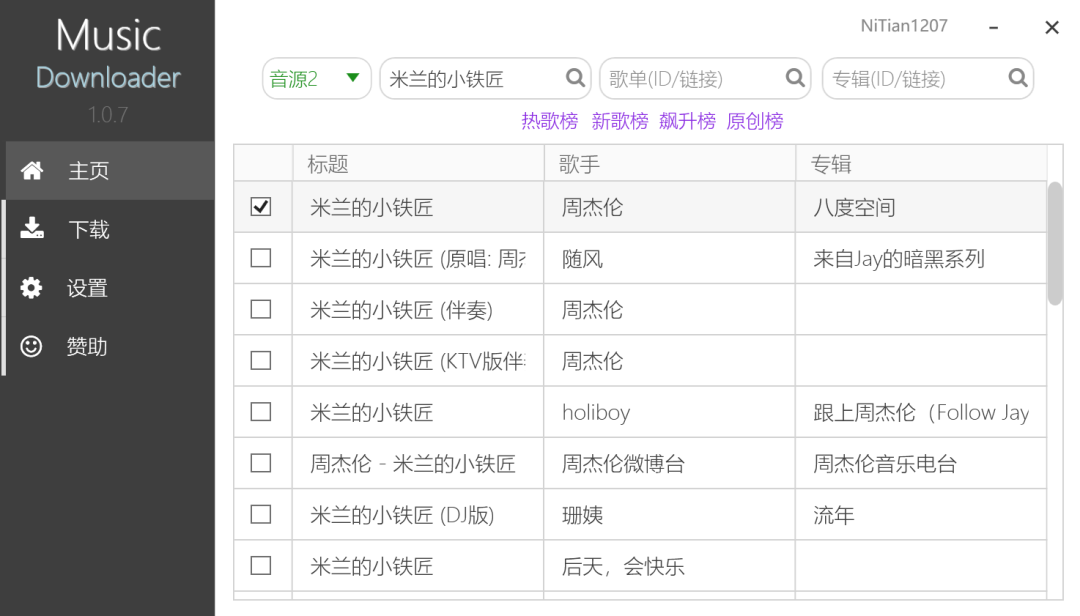Image resolution: width=1080 pixels, height=616 pixels.
Task: Select the checkbox for the DJ版 row
Action: pos(262,514)
